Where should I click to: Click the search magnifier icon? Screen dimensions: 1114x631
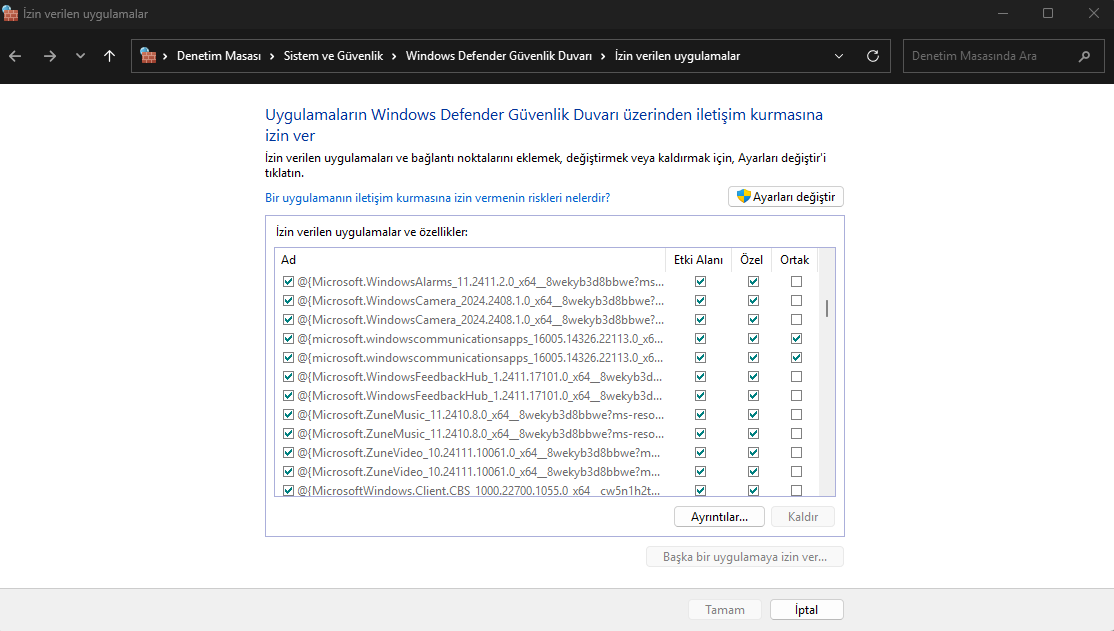pos(1084,56)
